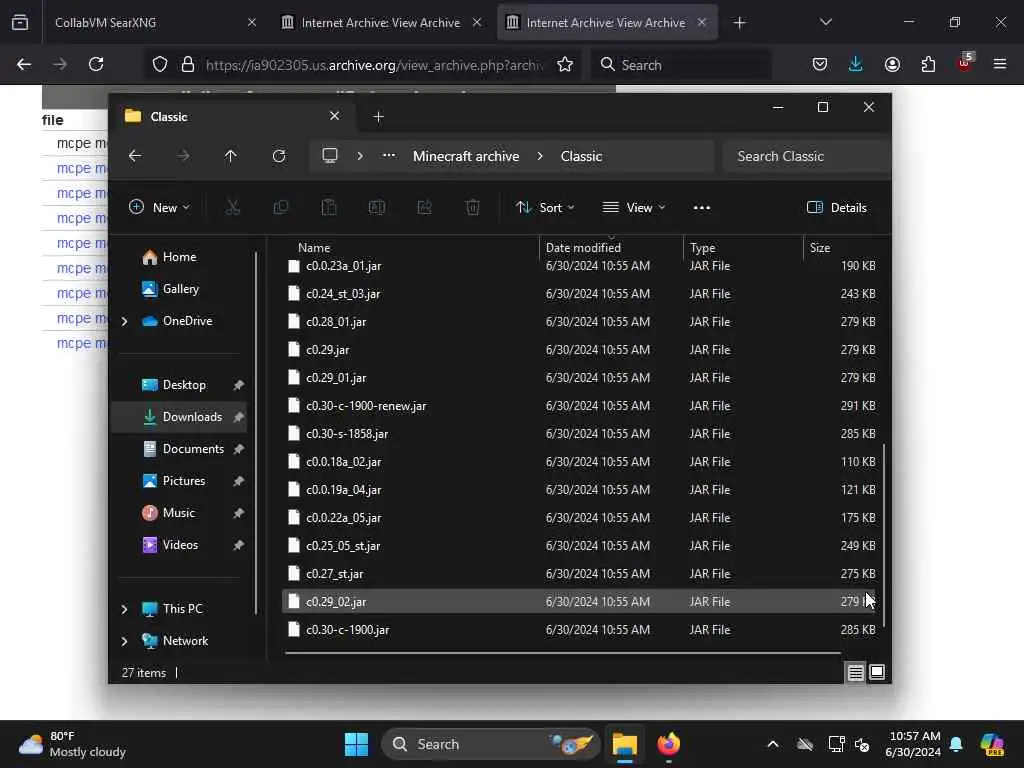
Task: Click Classic breadcrumb in address bar
Action: tap(581, 156)
